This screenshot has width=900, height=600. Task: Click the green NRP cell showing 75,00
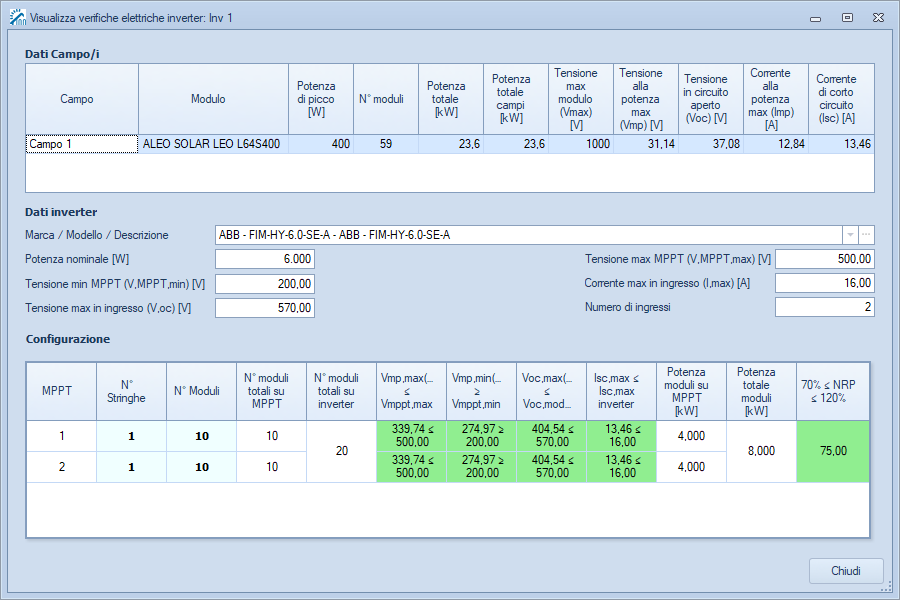pyautogui.click(x=833, y=451)
